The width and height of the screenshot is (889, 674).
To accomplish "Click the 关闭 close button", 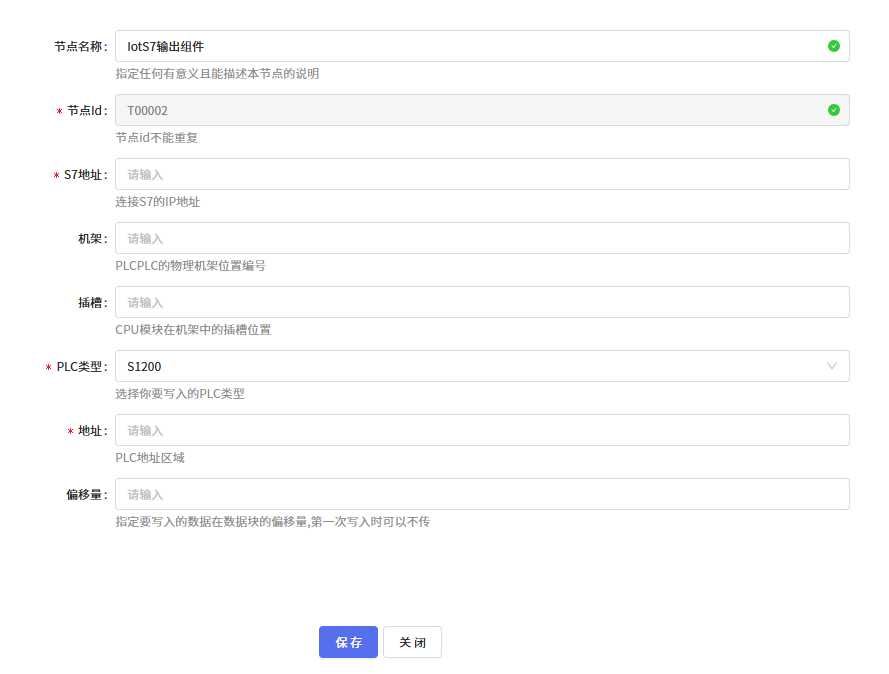I will (412, 642).
